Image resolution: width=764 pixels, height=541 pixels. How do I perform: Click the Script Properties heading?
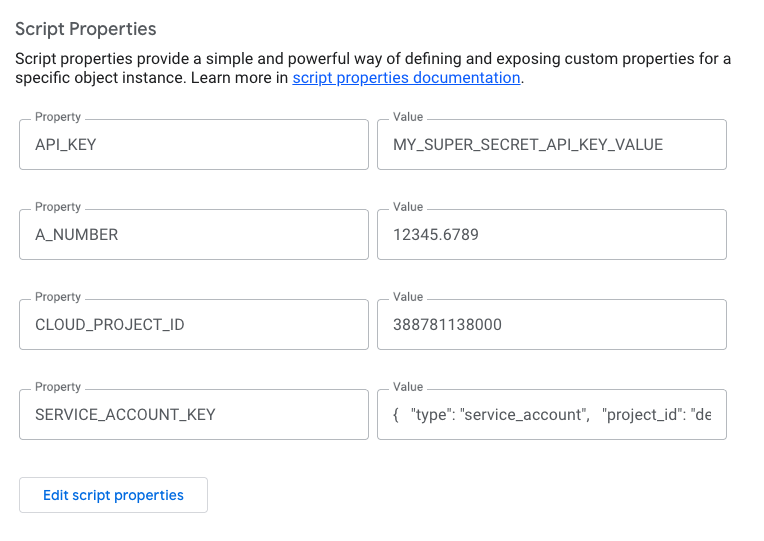(x=86, y=30)
